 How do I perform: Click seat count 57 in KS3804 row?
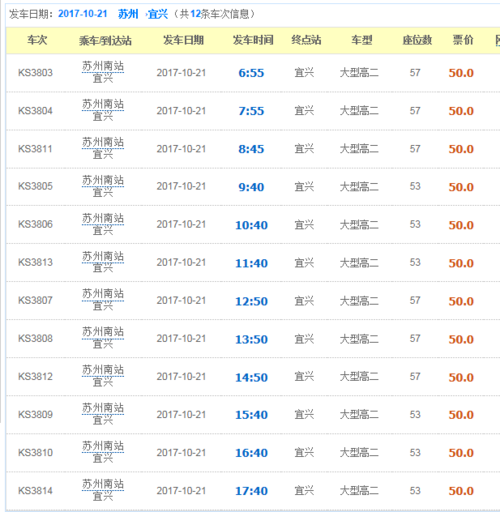click(415, 111)
